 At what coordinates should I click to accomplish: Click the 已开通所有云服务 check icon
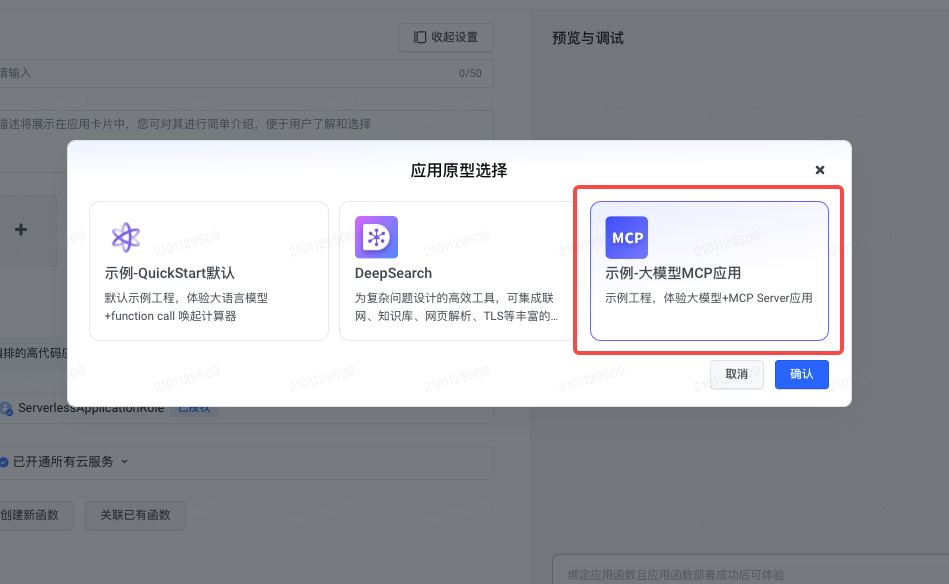pyautogui.click(x=4, y=462)
